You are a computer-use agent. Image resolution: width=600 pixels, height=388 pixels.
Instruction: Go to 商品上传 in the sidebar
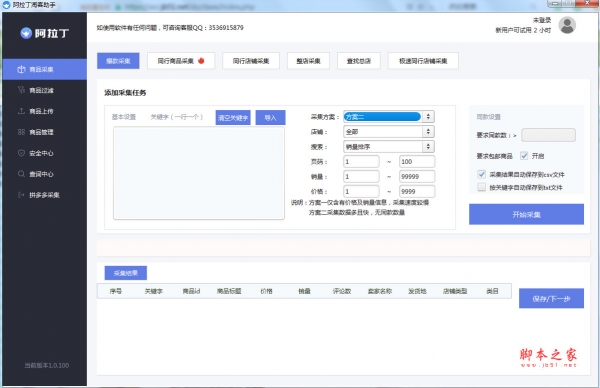click(44, 111)
